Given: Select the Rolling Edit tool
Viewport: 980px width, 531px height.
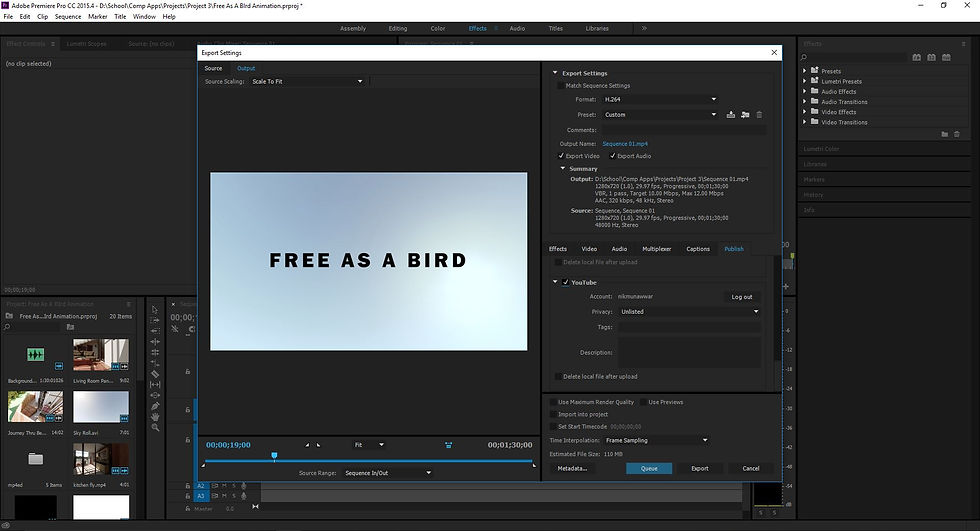Looking at the screenshot, I should [x=155, y=352].
